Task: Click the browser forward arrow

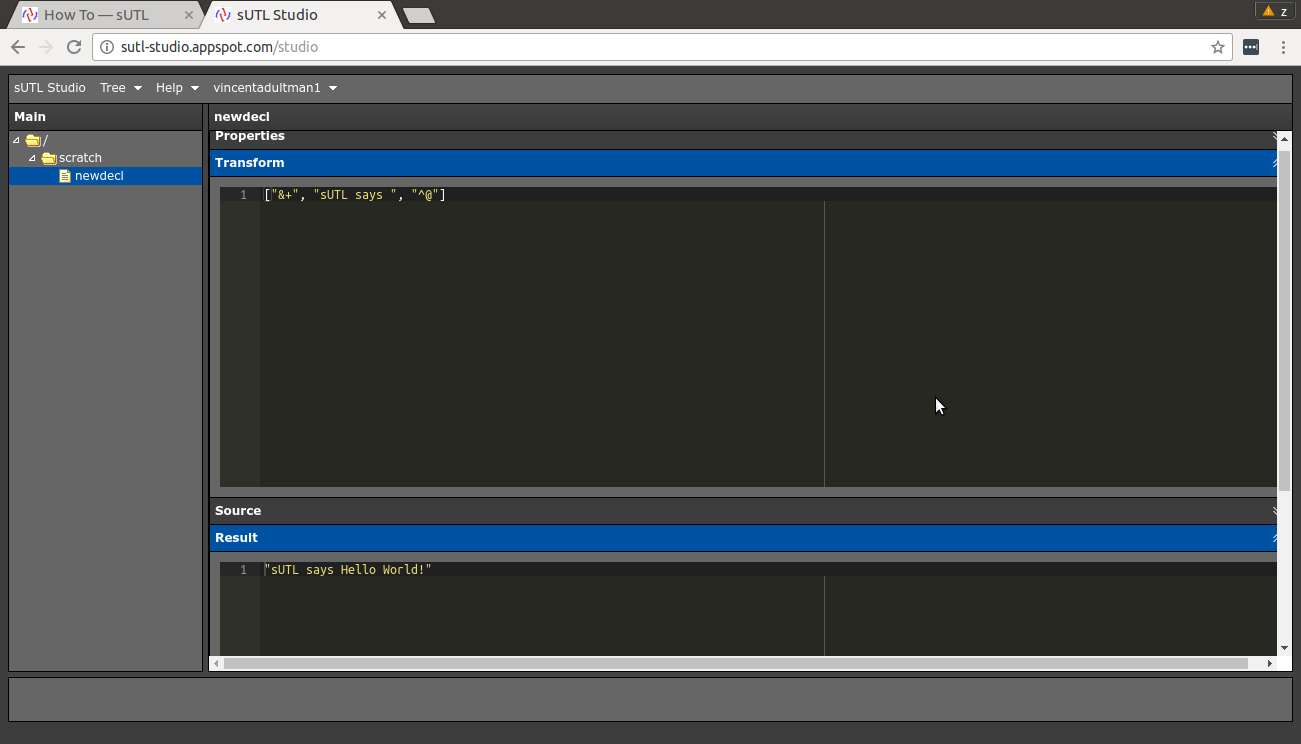Action: pyautogui.click(x=46, y=47)
